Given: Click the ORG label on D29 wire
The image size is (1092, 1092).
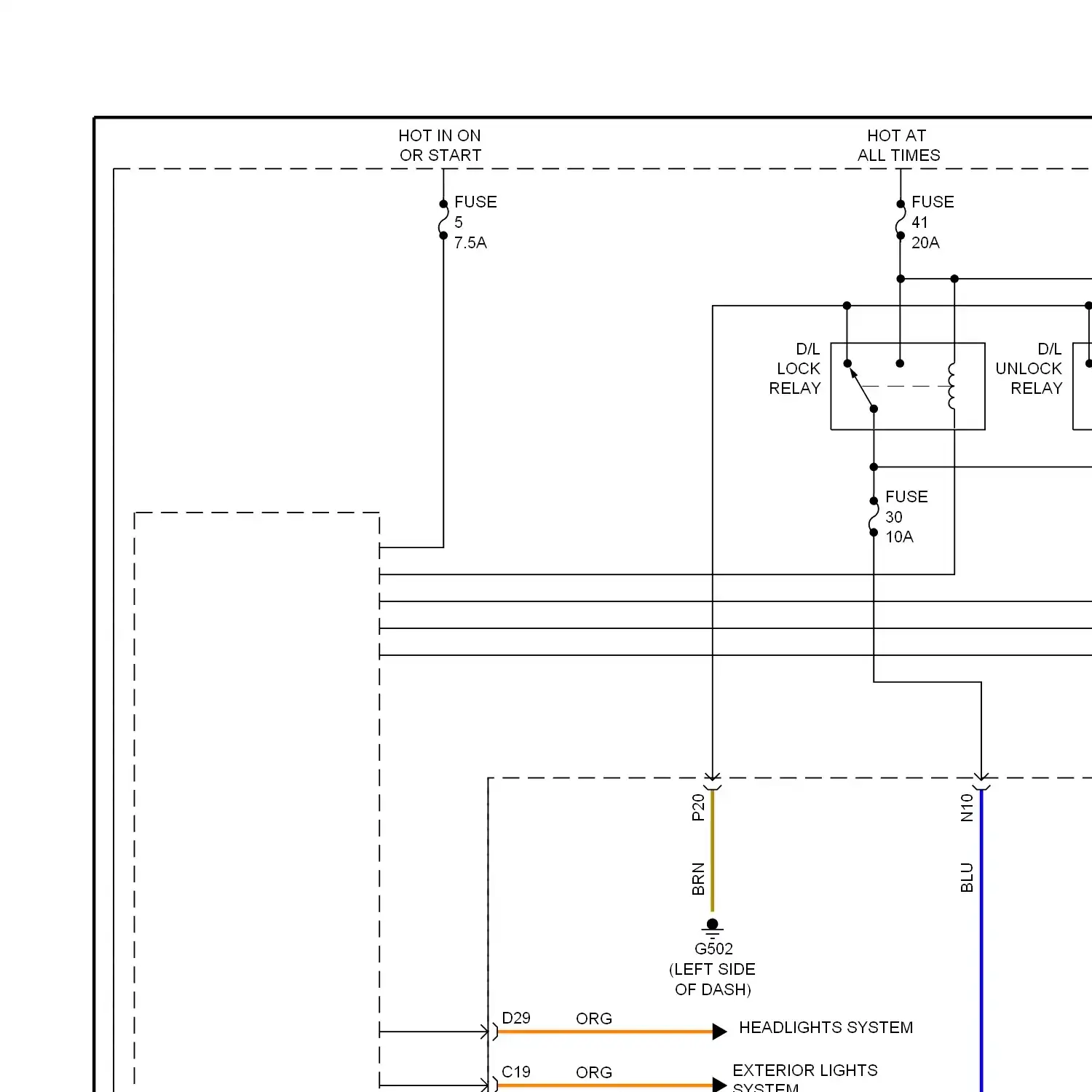Looking at the screenshot, I should (594, 1018).
